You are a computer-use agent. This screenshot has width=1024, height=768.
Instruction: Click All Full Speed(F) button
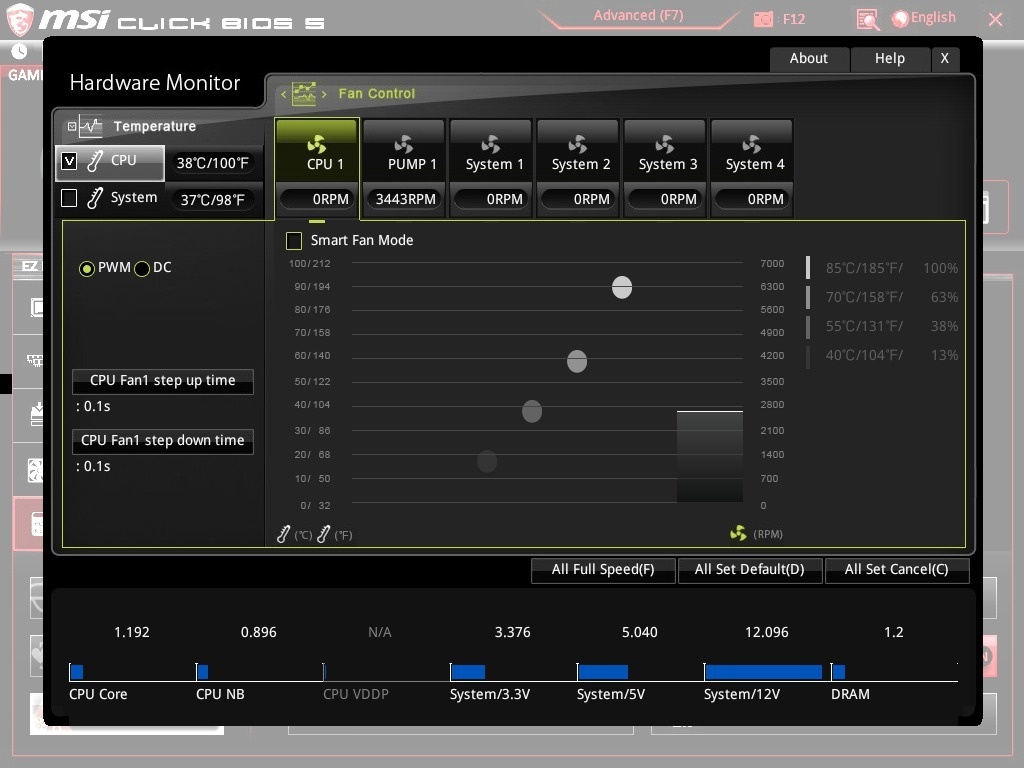click(x=603, y=569)
